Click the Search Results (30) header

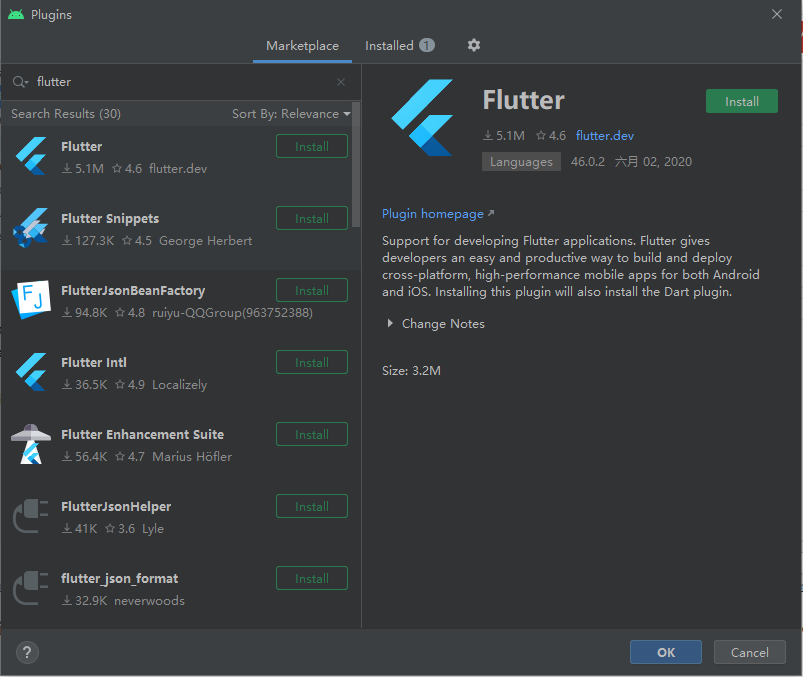click(x=66, y=114)
